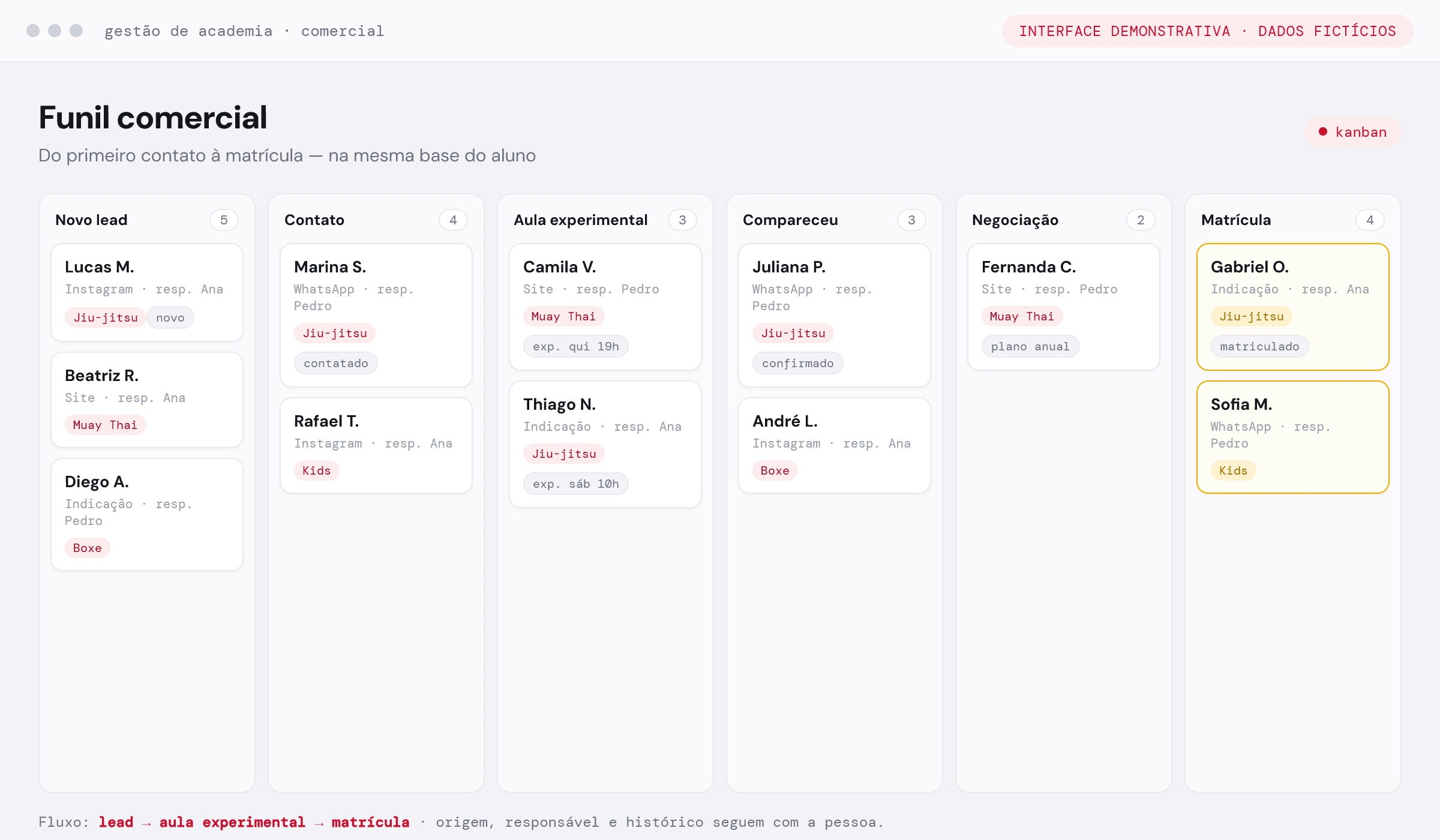Open the Marina S. contact card
This screenshot has width=1440, height=840.
pos(376,315)
